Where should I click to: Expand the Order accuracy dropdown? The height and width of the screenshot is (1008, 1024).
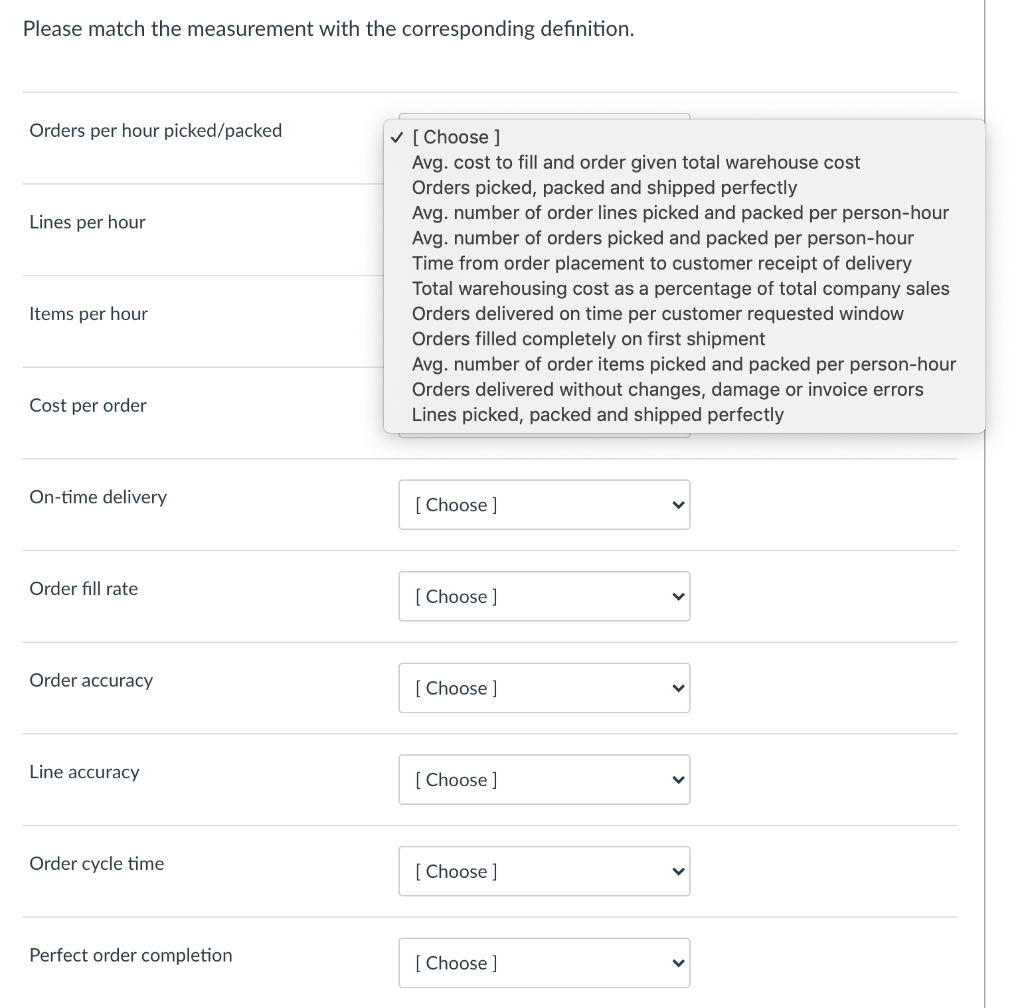(x=543, y=688)
